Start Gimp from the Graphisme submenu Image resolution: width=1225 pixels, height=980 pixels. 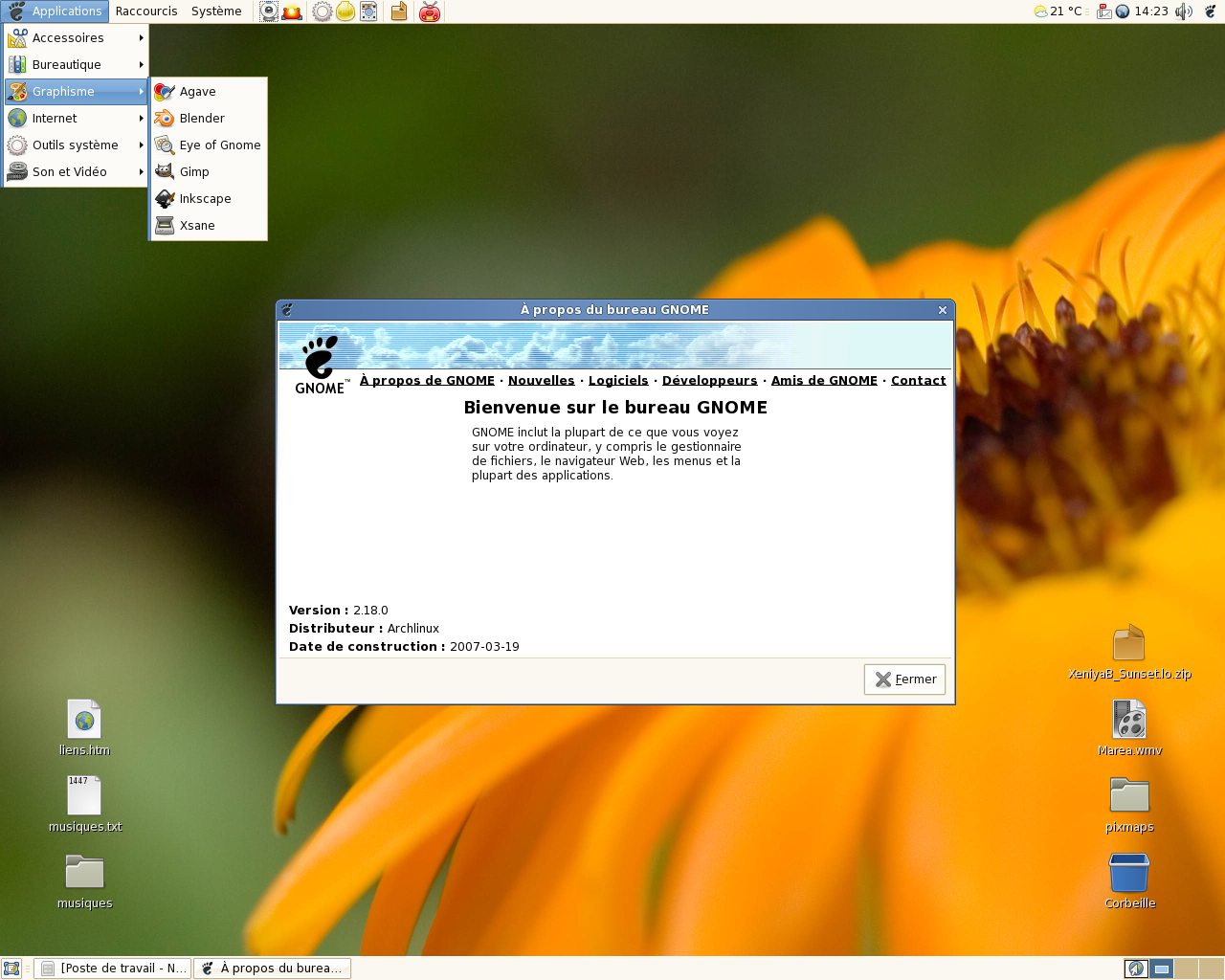[x=194, y=172]
